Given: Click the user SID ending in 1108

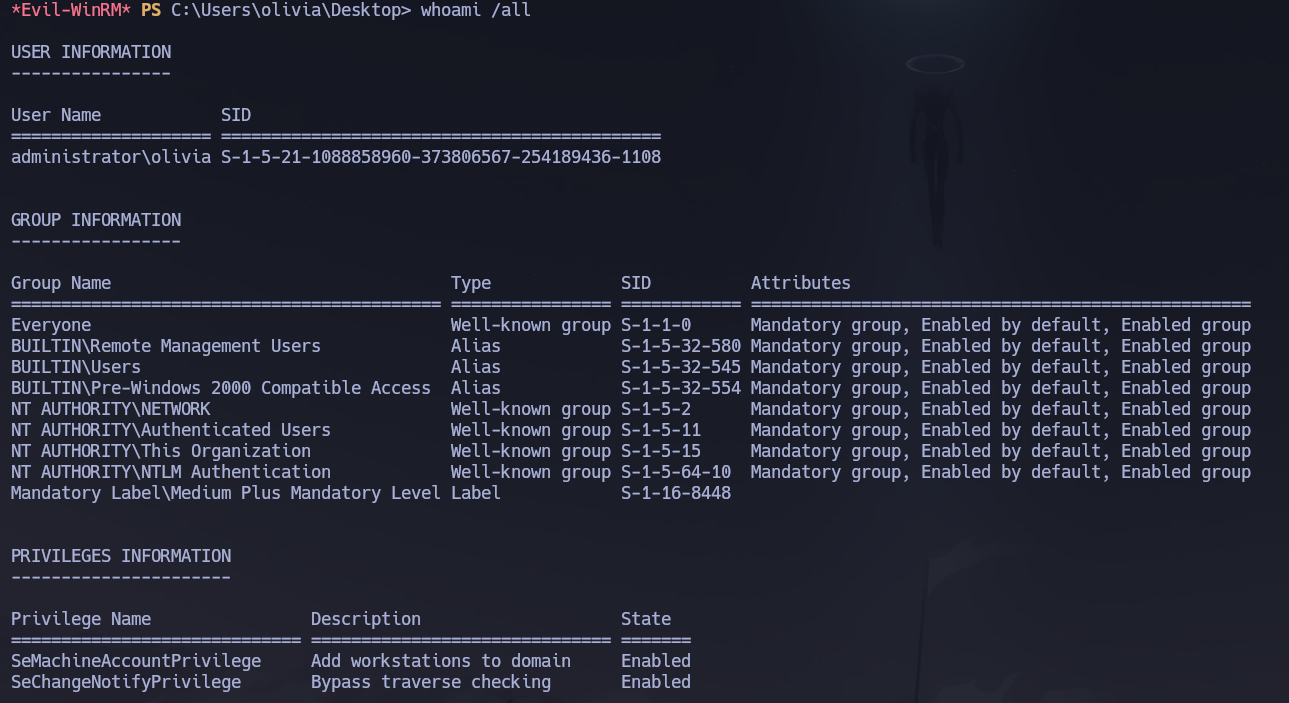Looking at the screenshot, I should [440, 156].
